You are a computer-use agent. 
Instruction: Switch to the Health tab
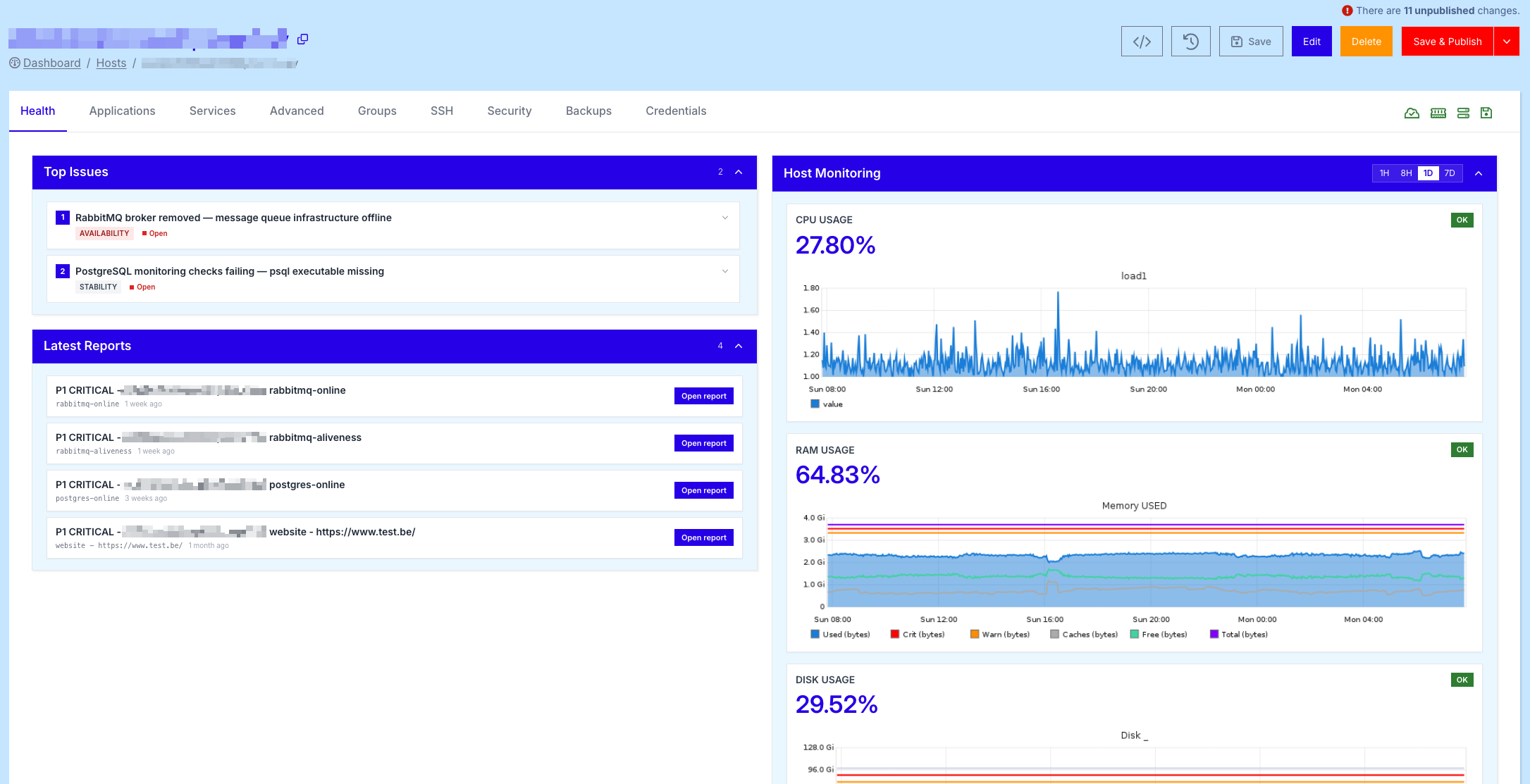point(38,111)
